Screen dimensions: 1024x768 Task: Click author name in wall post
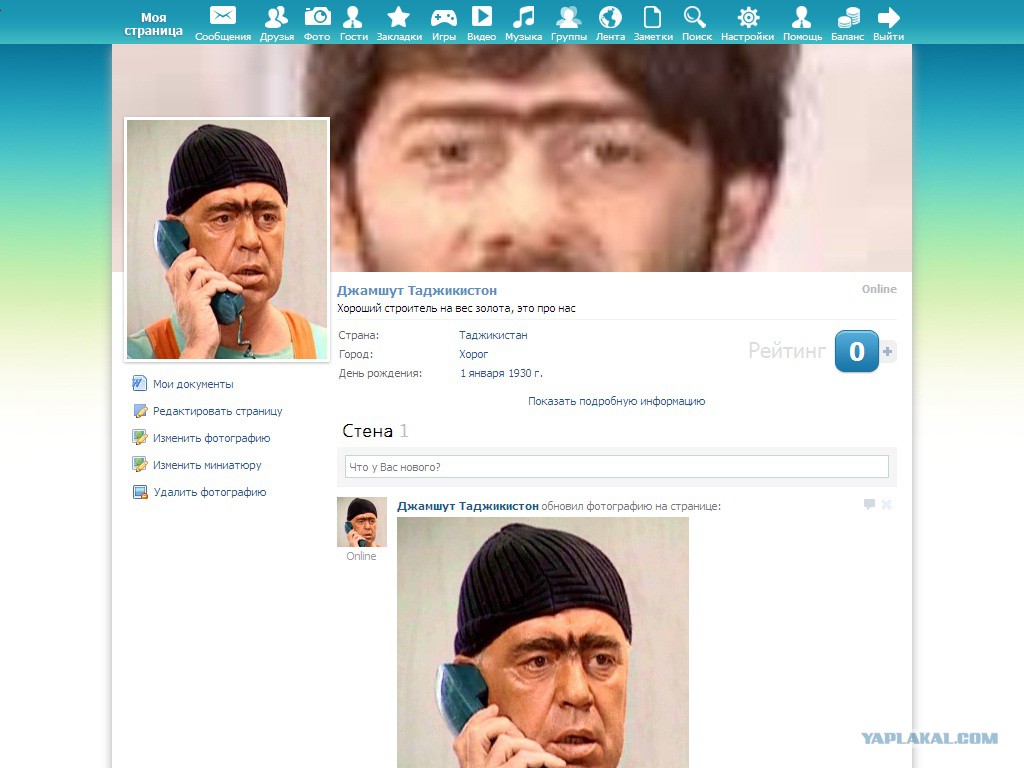(x=468, y=506)
